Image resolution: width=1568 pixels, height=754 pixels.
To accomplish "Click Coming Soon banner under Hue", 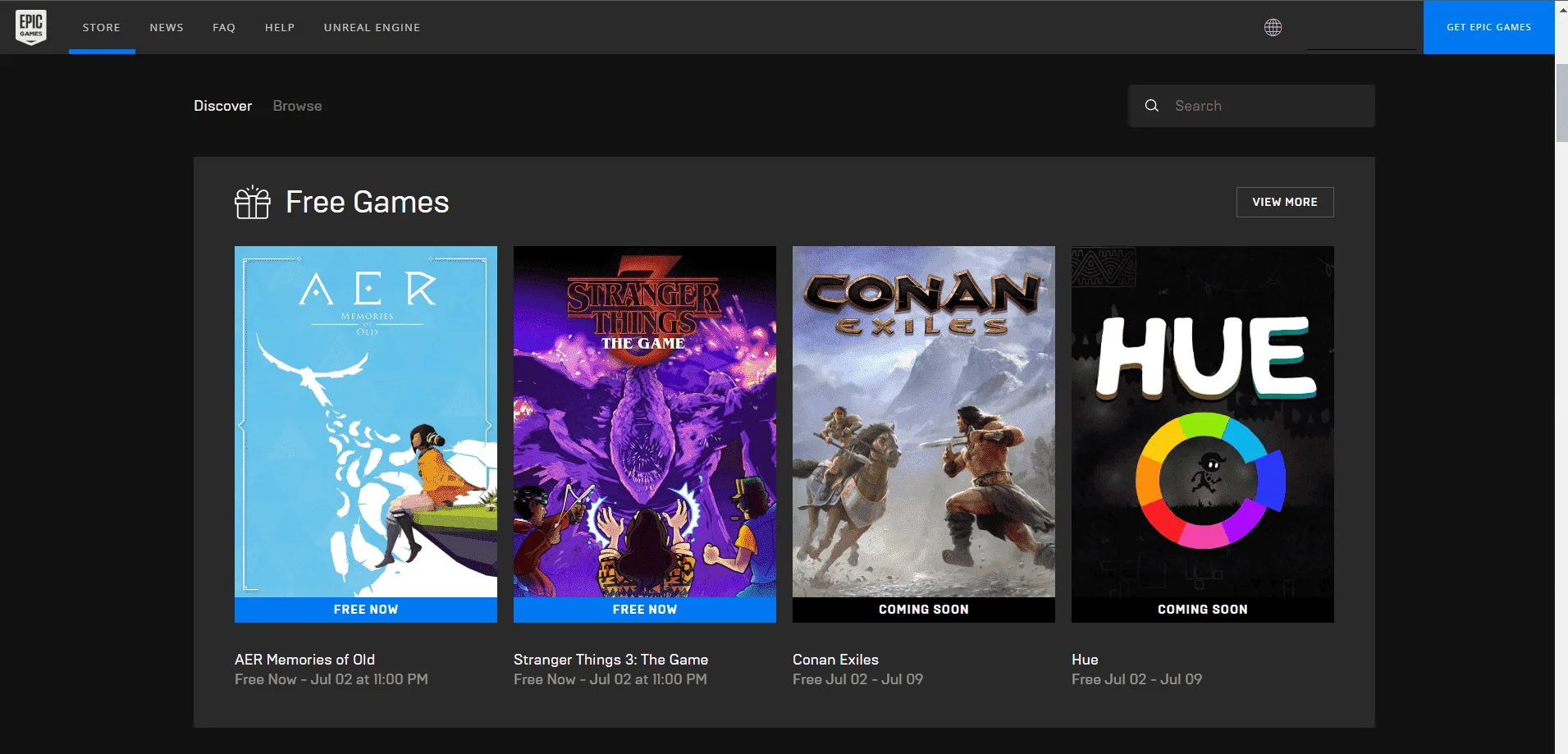I will click(x=1203, y=610).
